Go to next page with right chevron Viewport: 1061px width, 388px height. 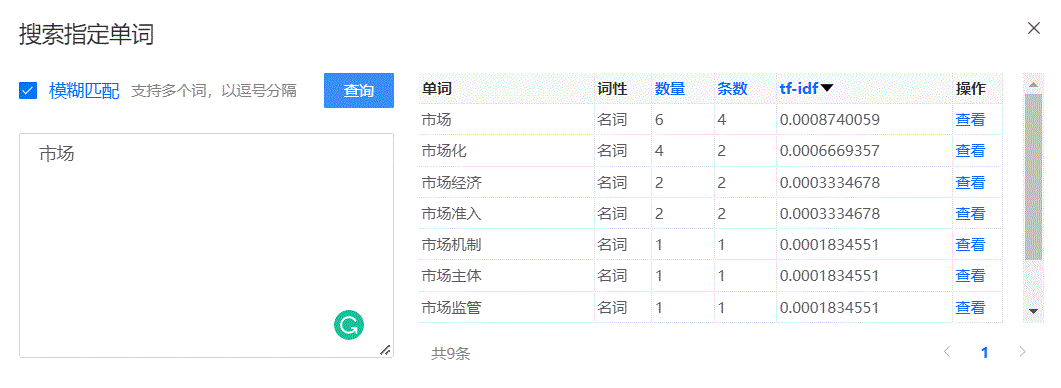coord(1022,351)
